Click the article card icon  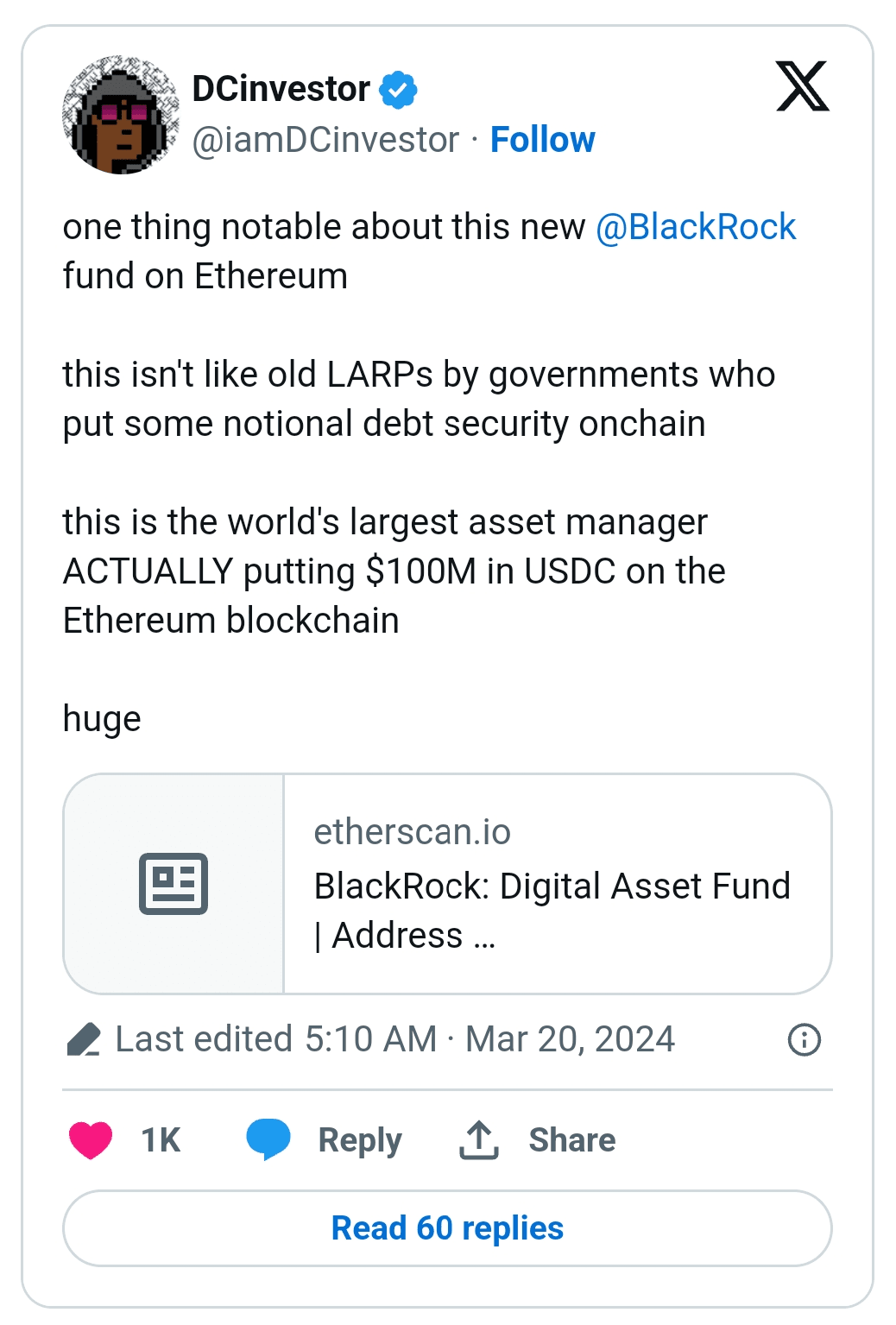[x=174, y=883]
